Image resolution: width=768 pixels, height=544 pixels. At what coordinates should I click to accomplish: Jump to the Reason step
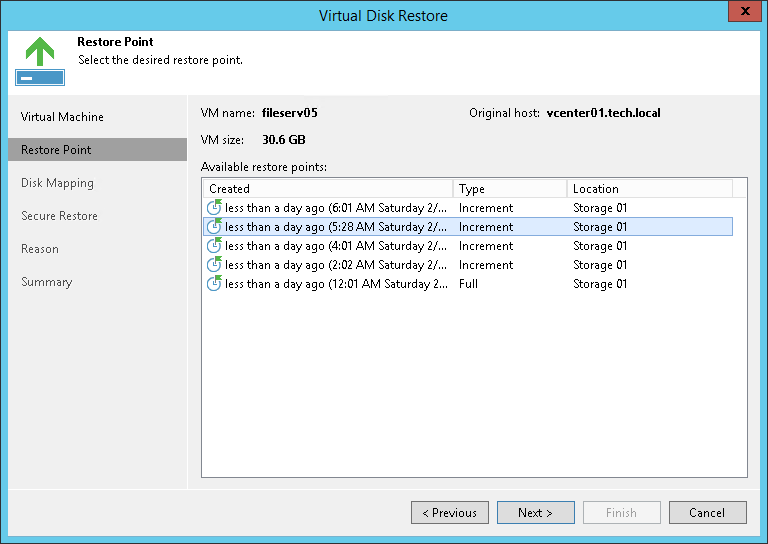(x=40, y=249)
